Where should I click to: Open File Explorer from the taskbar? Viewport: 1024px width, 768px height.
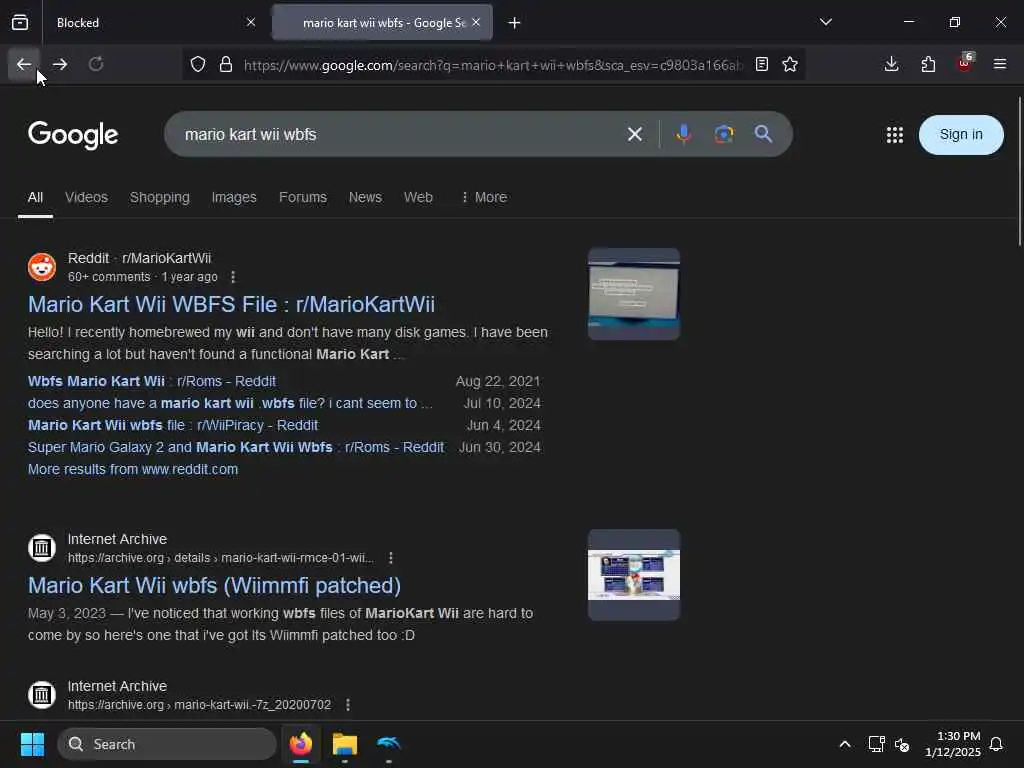click(x=344, y=744)
